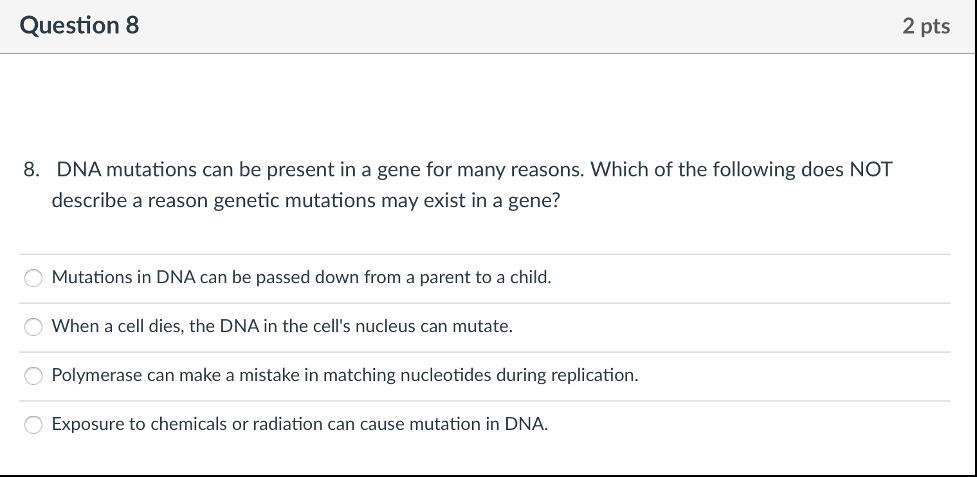
Task: Pick the radio button for chemicals or radiation
Action: click(x=34, y=425)
